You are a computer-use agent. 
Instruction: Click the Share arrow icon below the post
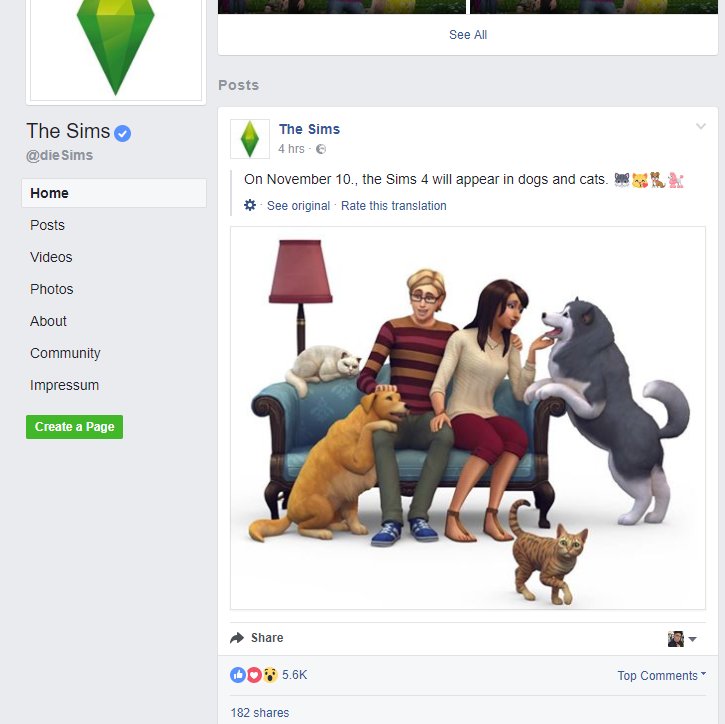tap(237, 638)
